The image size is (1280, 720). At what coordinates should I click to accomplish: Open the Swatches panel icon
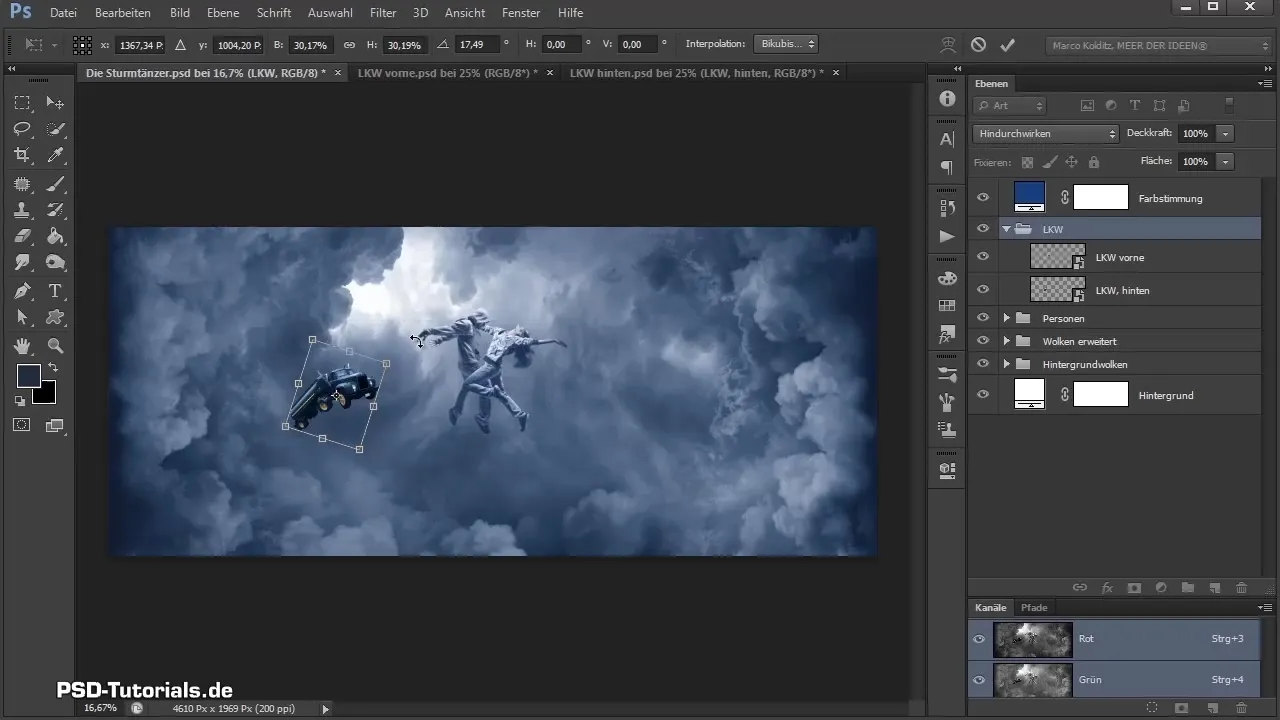(x=947, y=306)
